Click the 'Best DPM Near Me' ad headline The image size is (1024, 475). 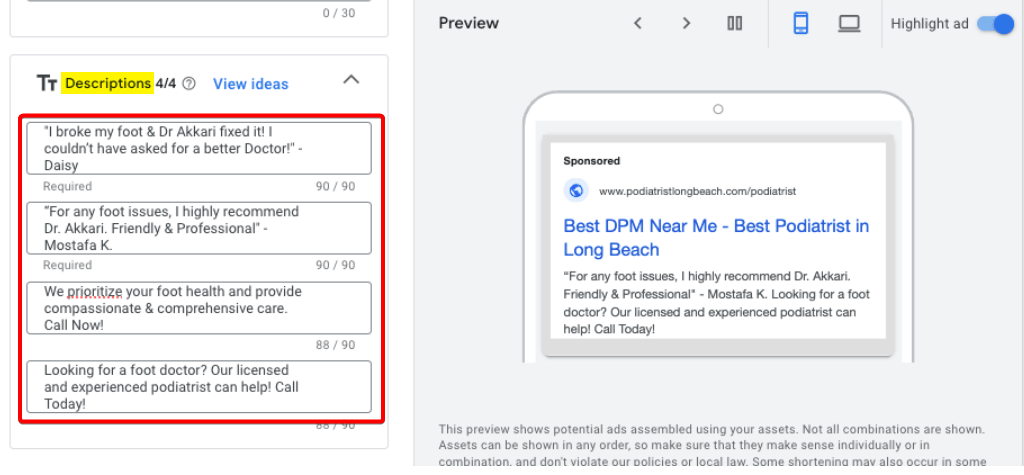tap(715, 238)
